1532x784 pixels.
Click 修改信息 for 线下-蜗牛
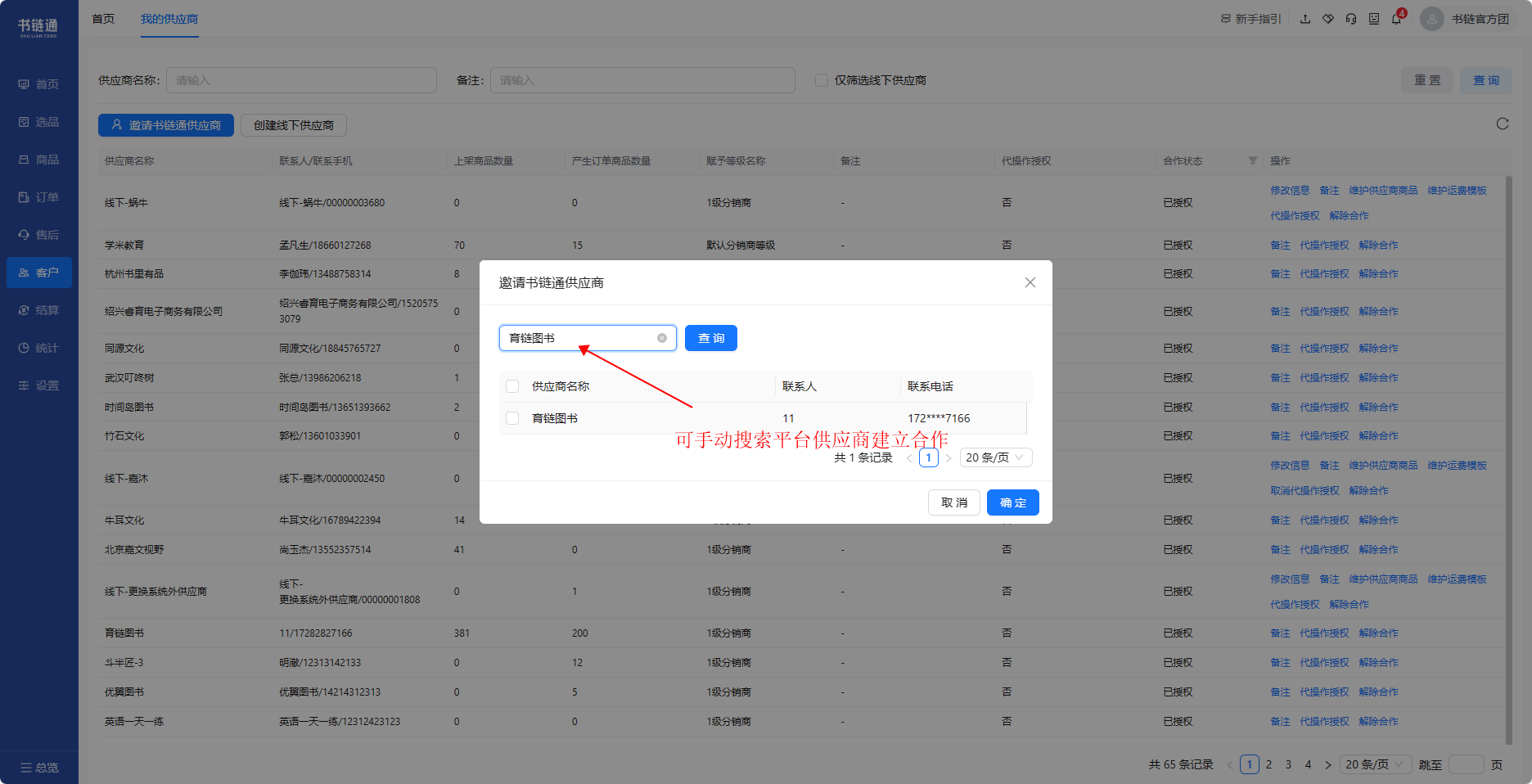coord(1290,191)
